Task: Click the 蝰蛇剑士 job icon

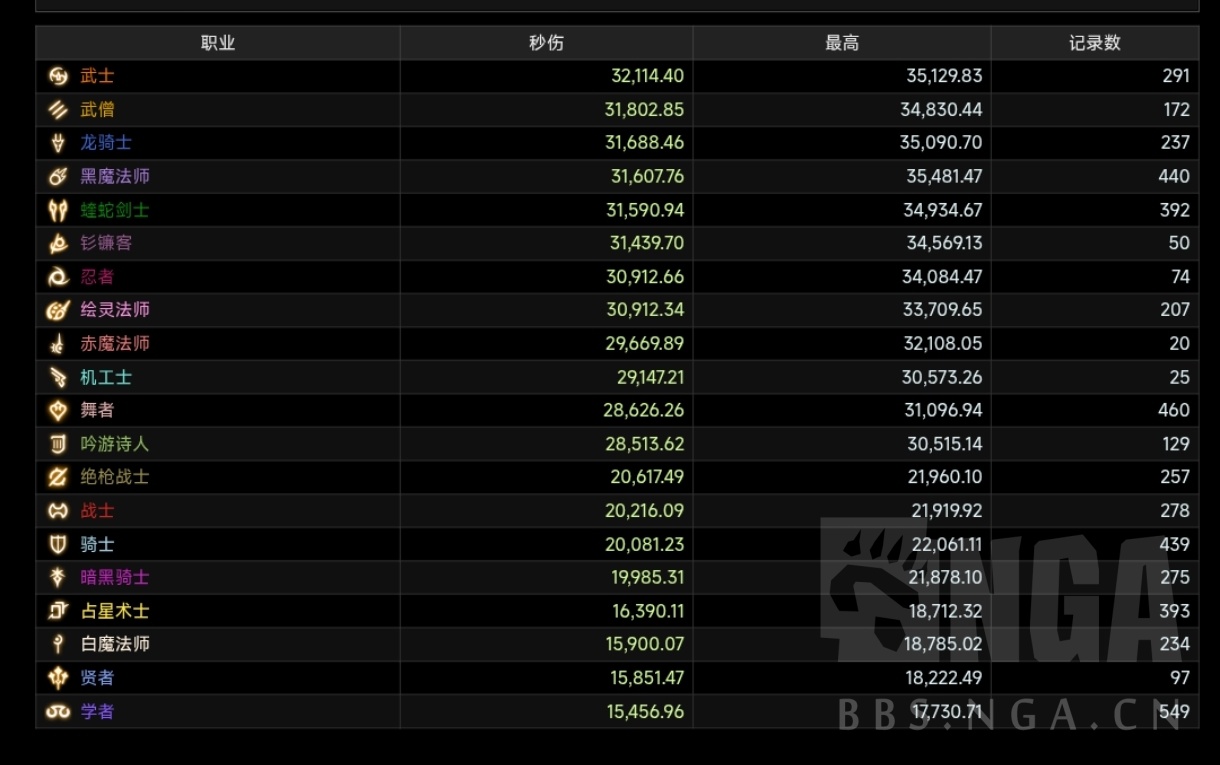Action: point(58,210)
